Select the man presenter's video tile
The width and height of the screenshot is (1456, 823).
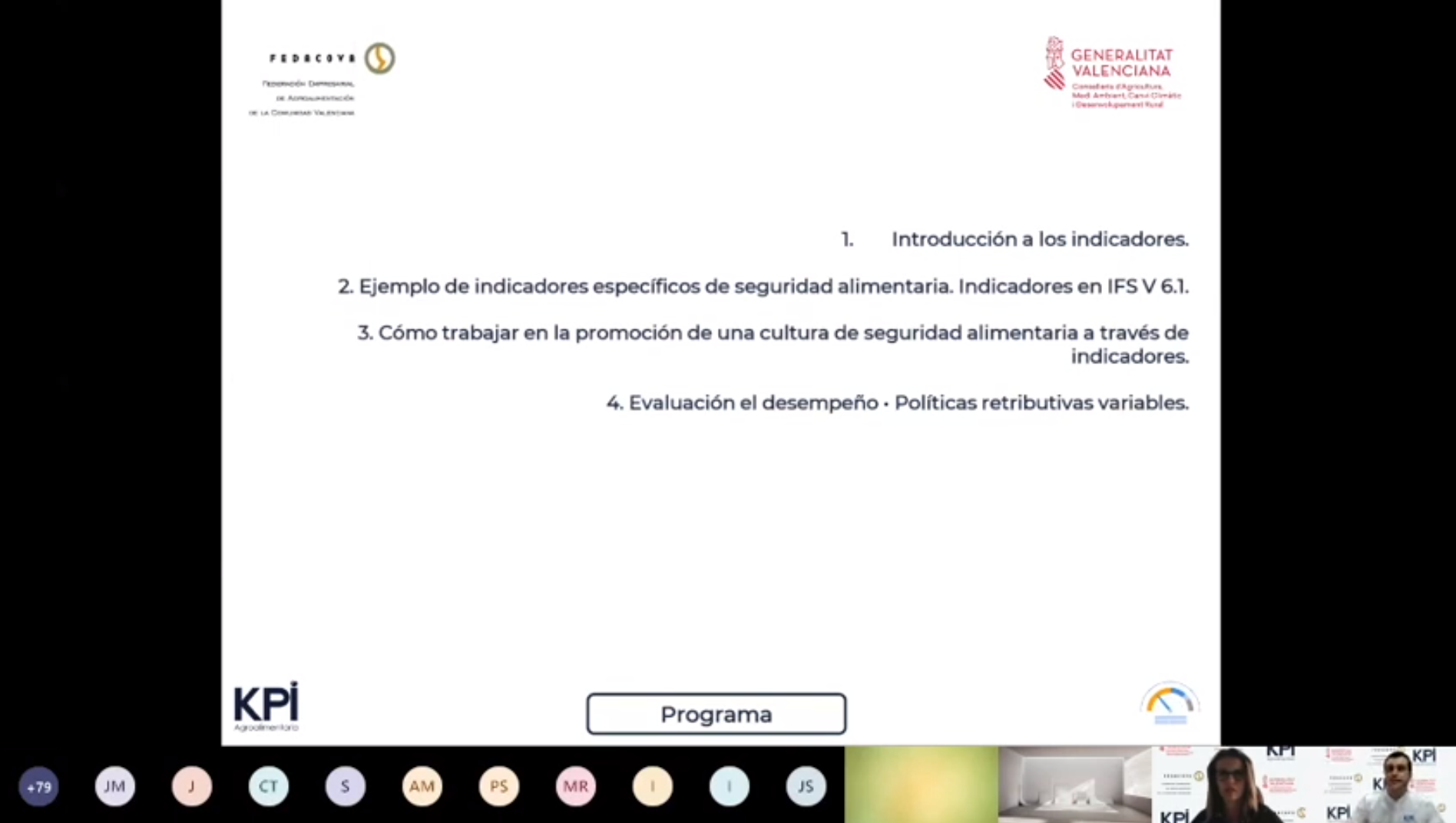coord(1380,785)
